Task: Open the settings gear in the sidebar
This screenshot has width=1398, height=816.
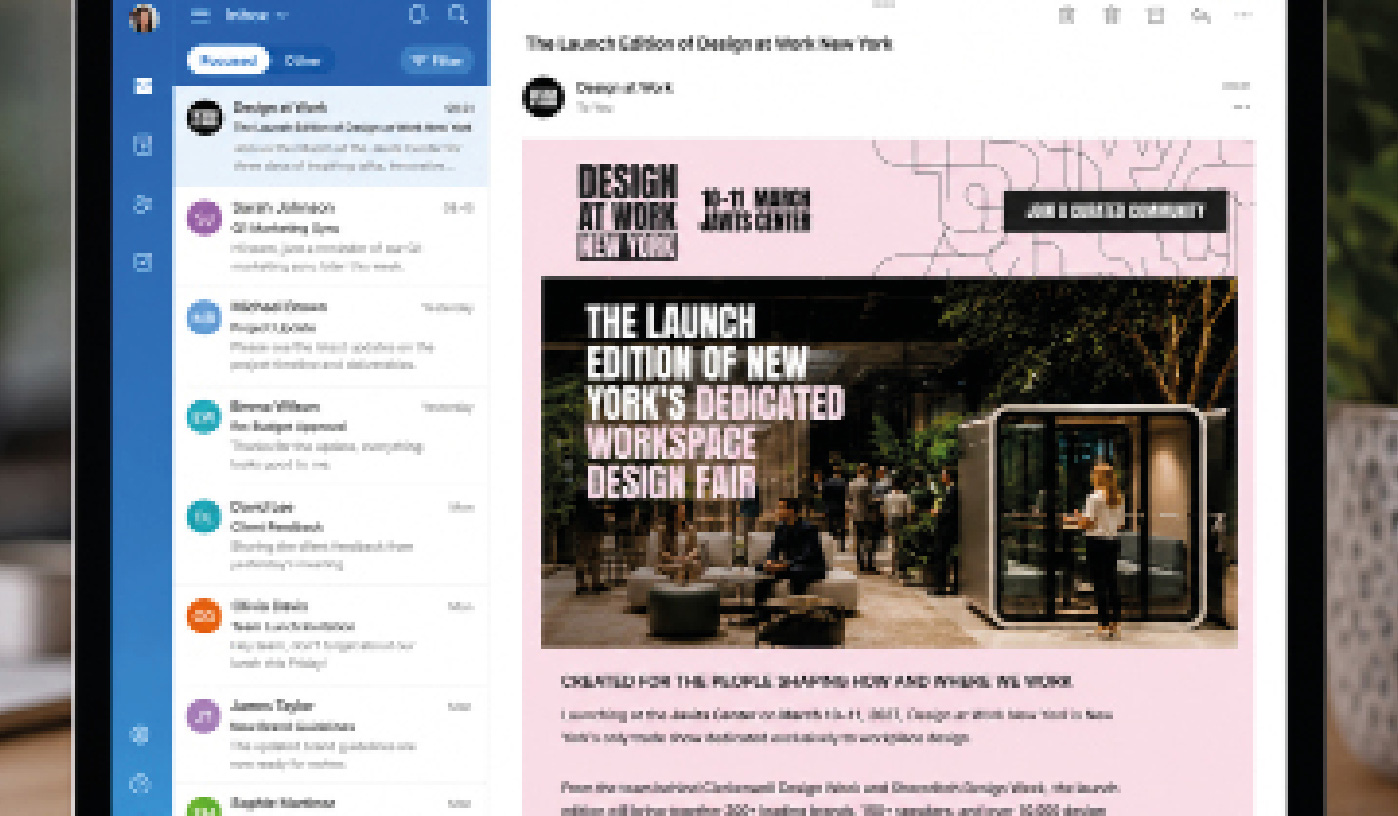Action: point(140,735)
